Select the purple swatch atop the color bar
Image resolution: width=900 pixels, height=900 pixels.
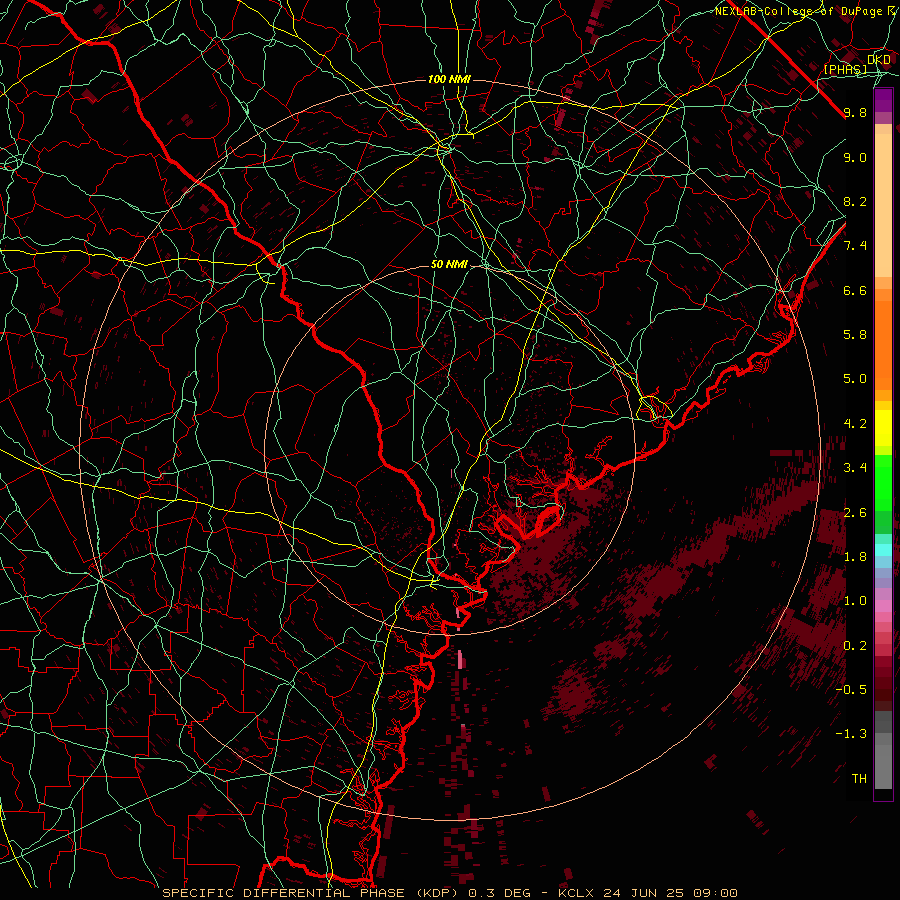883,100
